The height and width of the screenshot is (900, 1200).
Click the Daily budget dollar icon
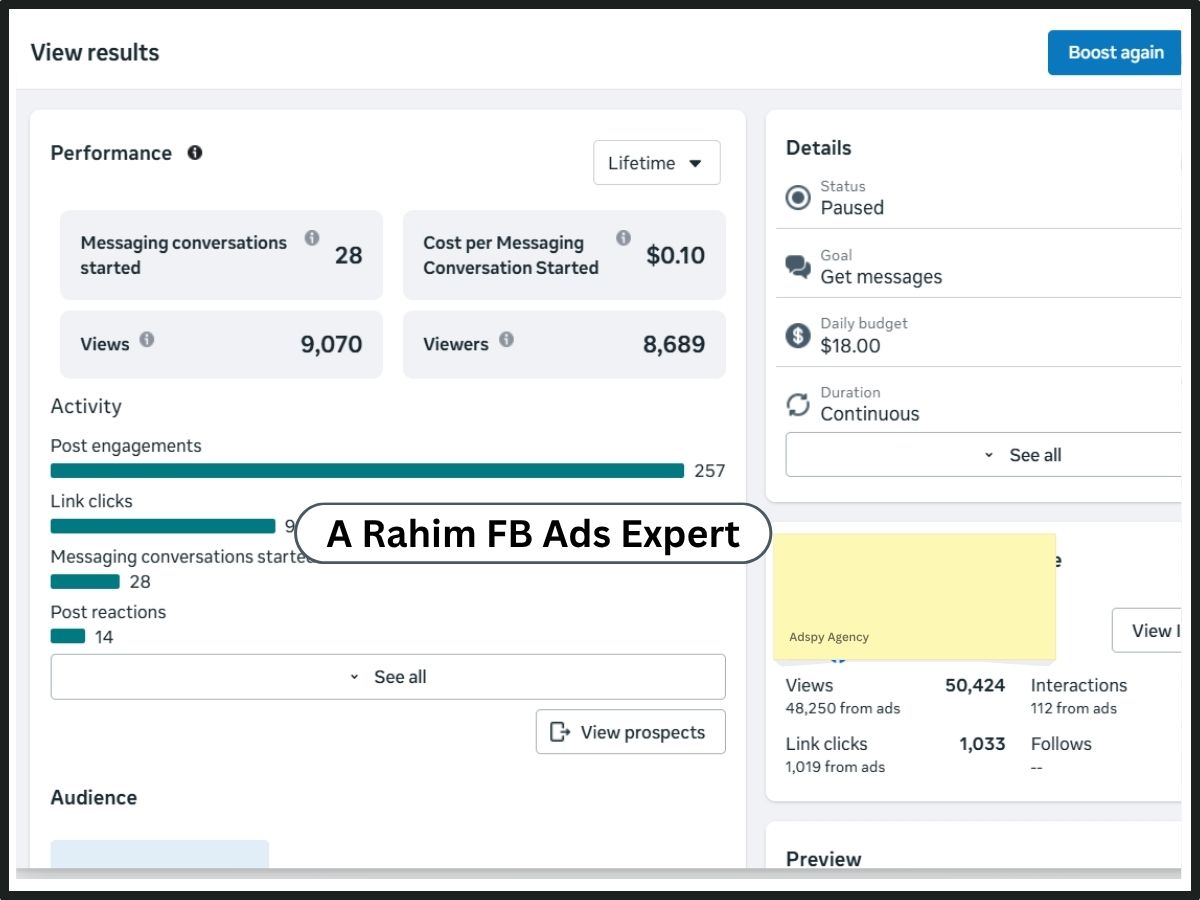798,335
